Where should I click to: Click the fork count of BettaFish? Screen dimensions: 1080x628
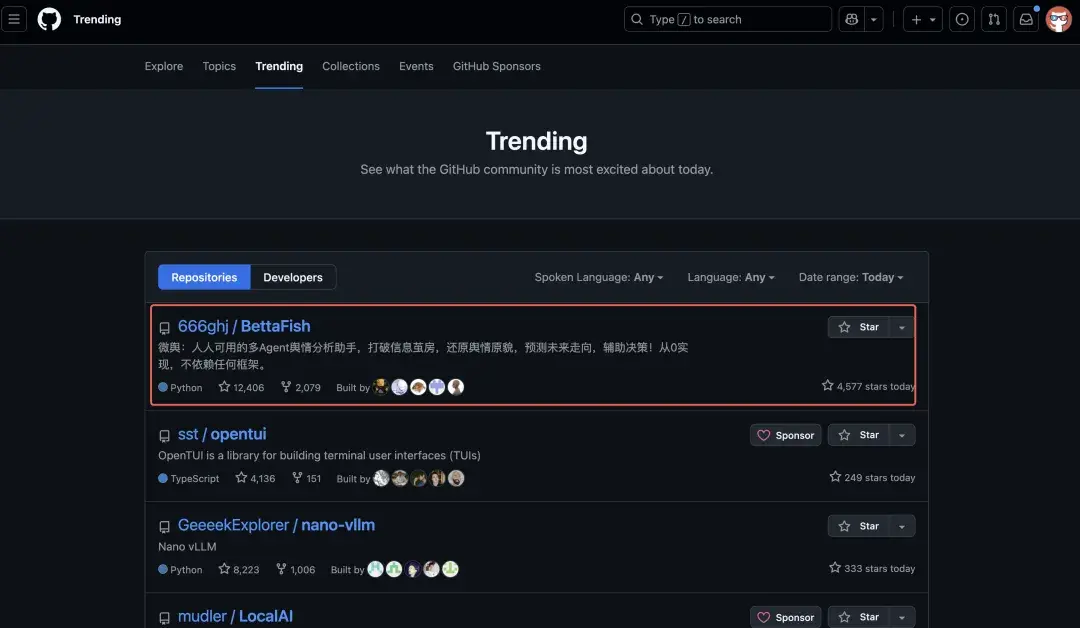point(301,387)
